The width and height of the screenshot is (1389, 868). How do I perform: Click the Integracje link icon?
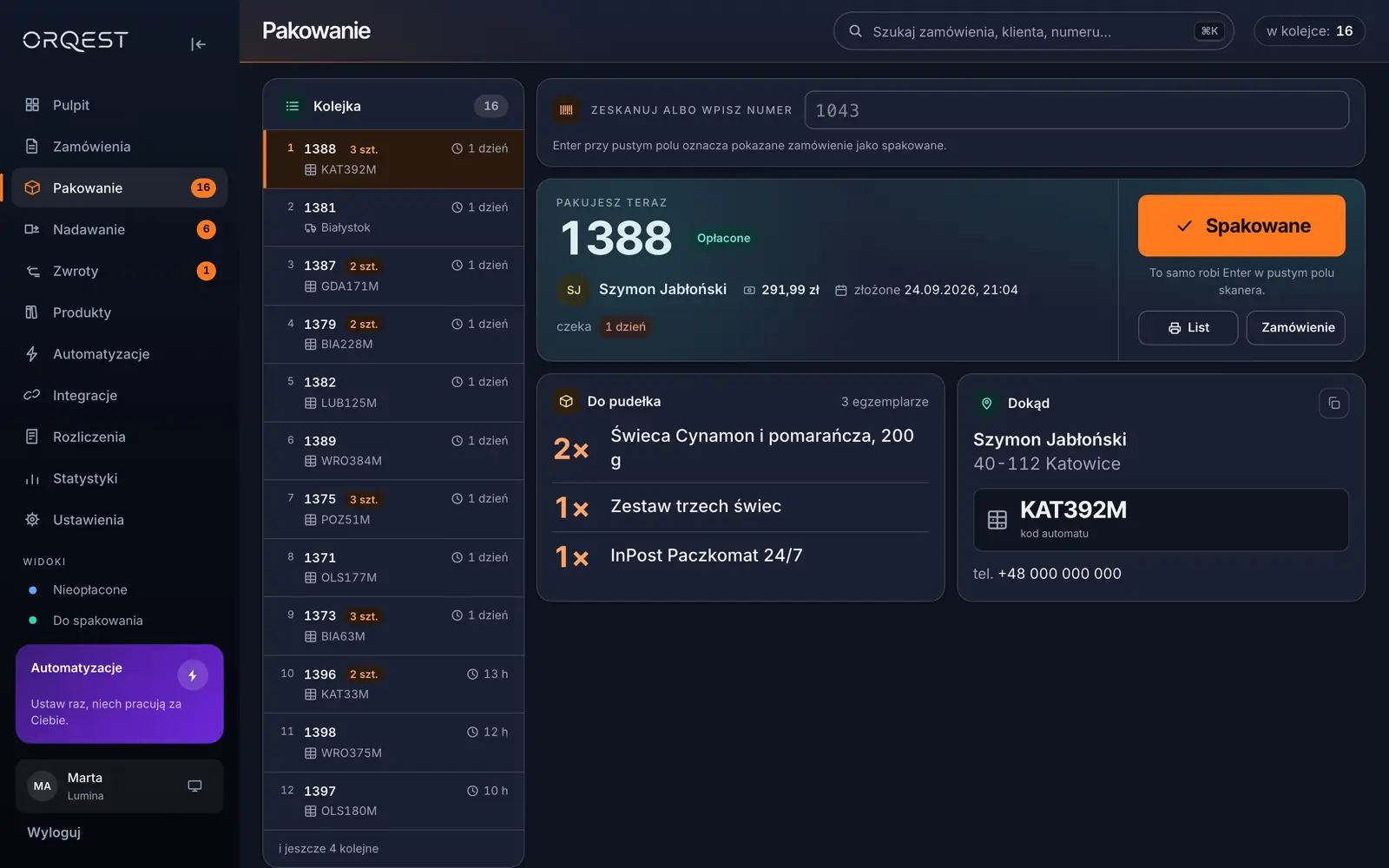(x=32, y=395)
